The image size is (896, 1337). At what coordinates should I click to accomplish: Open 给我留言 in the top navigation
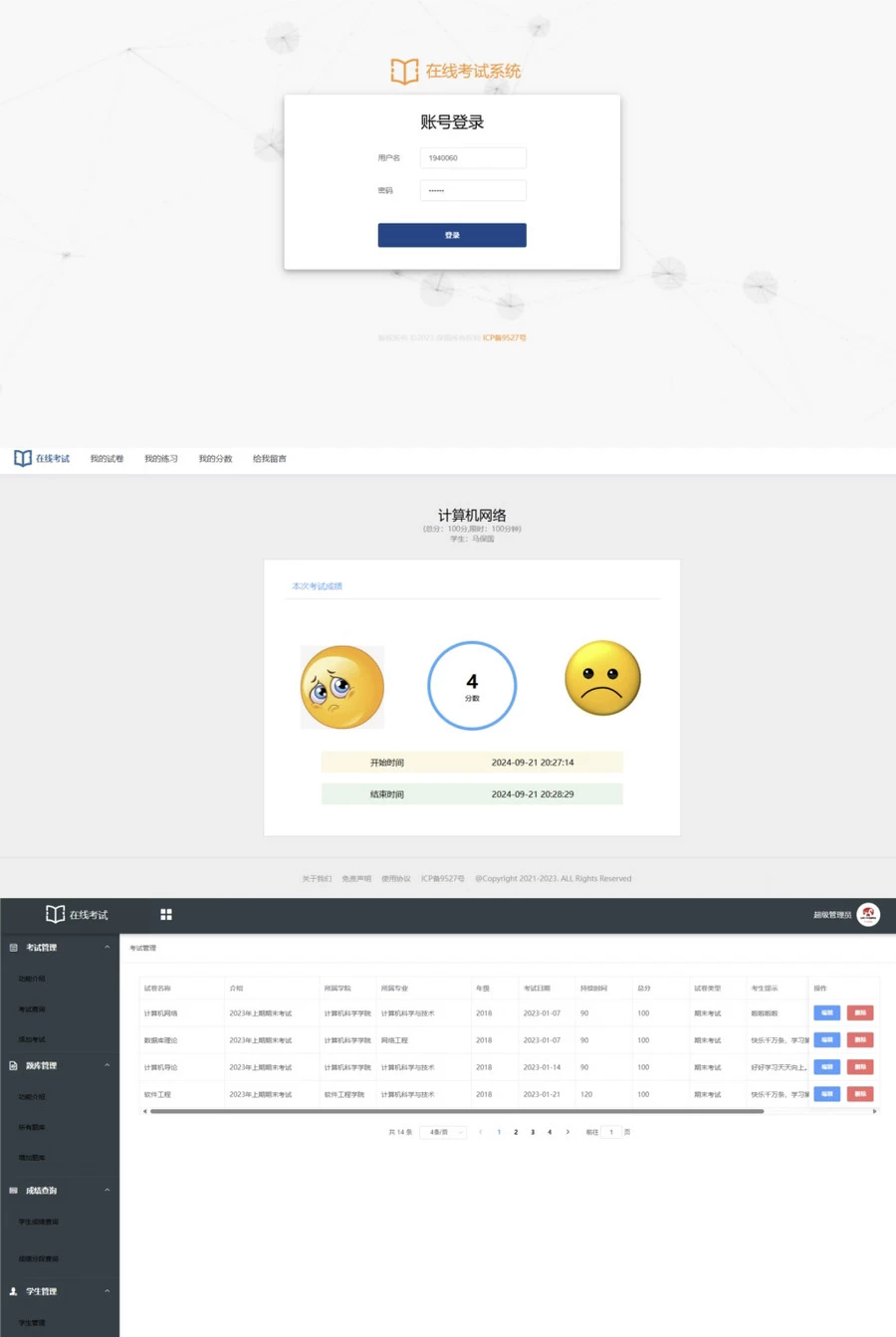click(269, 459)
